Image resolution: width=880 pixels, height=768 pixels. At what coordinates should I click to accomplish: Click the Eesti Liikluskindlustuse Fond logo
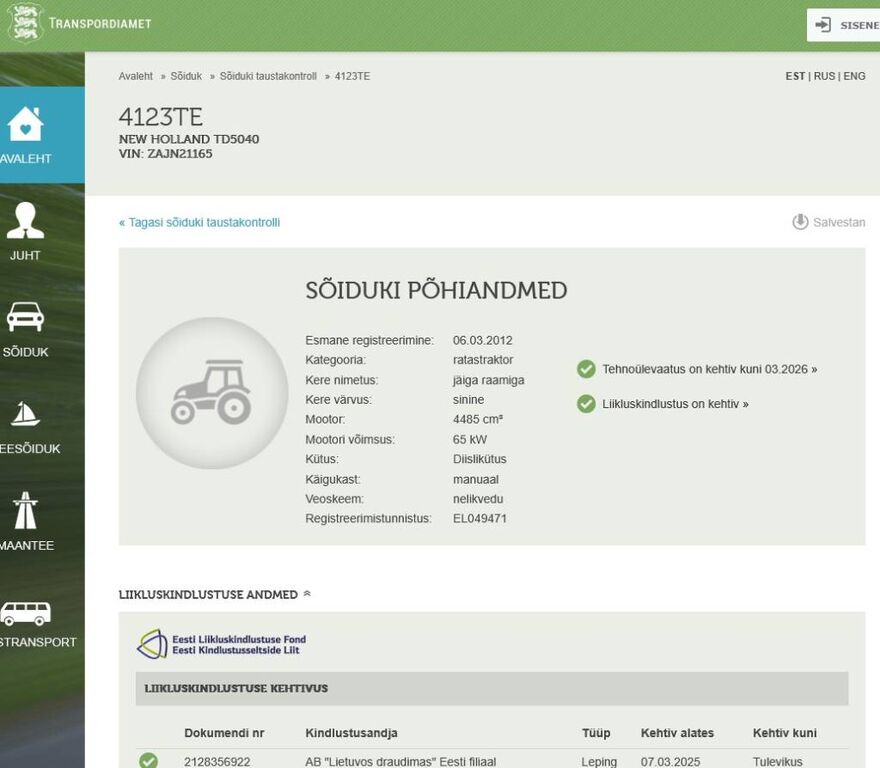click(x=222, y=644)
